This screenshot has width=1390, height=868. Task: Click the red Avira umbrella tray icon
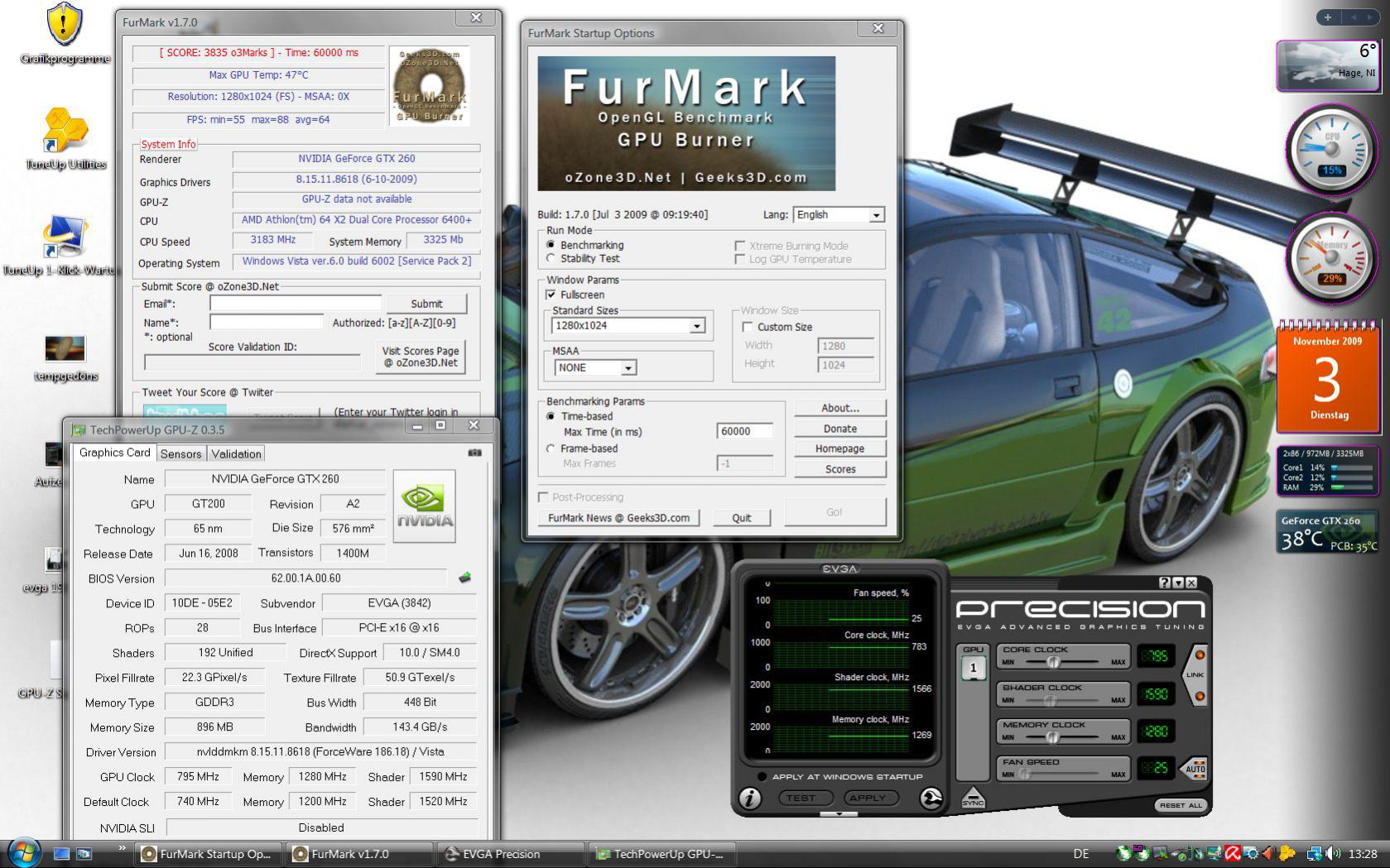(x=1232, y=854)
